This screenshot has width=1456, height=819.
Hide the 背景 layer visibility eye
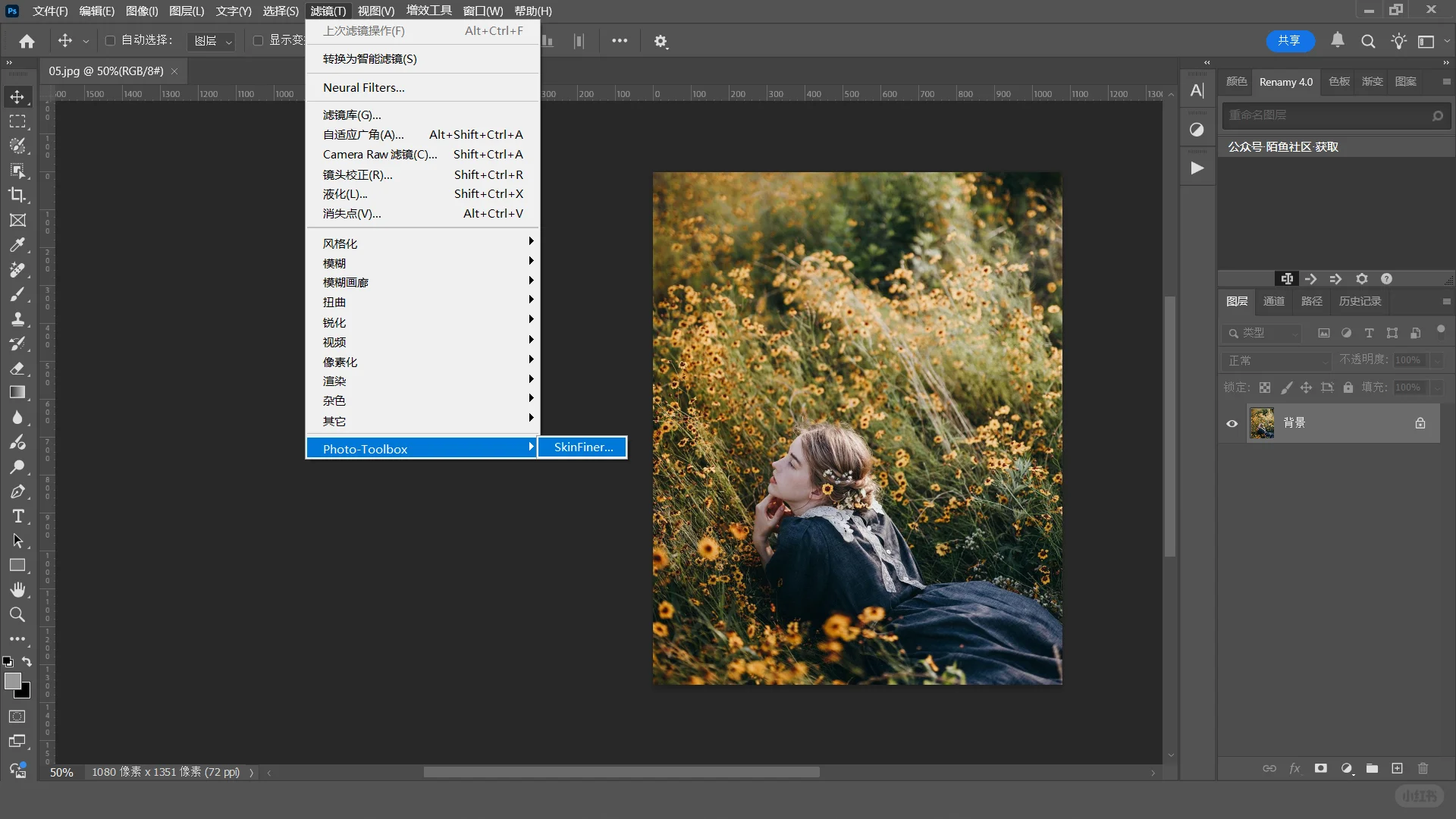click(1232, 423)
